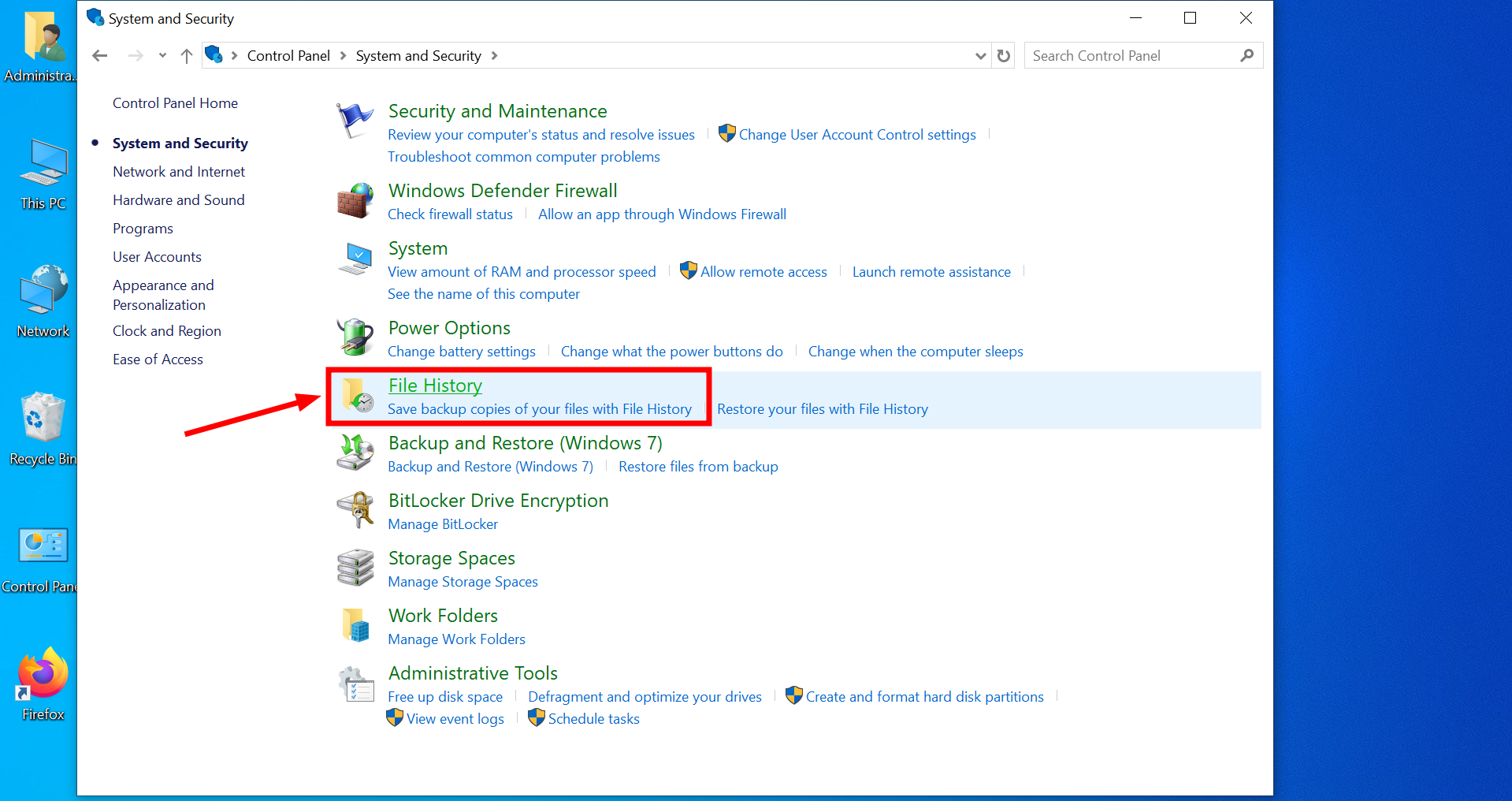Open User Accounts from the sidebar

pyautogui.click(x=157, y=256)
